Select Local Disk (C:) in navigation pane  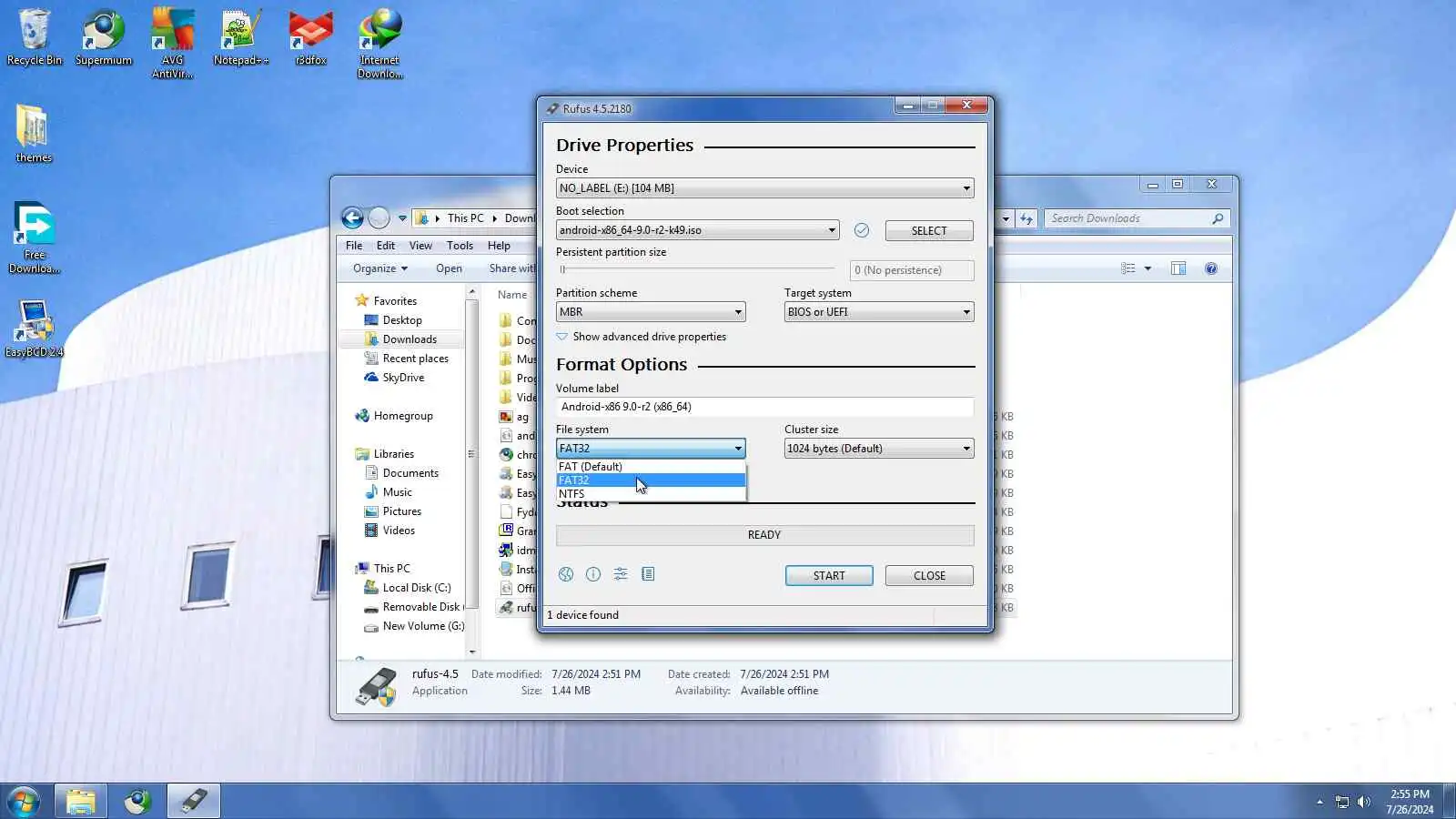coord(417,588)
